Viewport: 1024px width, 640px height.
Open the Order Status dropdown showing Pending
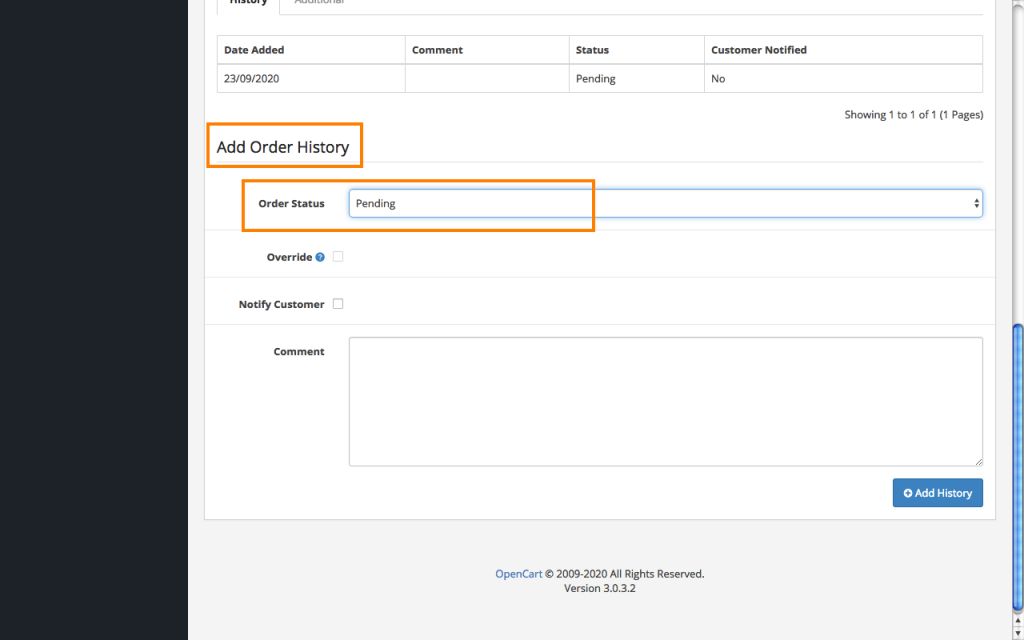pyautogui.click(x=664, y=204)
